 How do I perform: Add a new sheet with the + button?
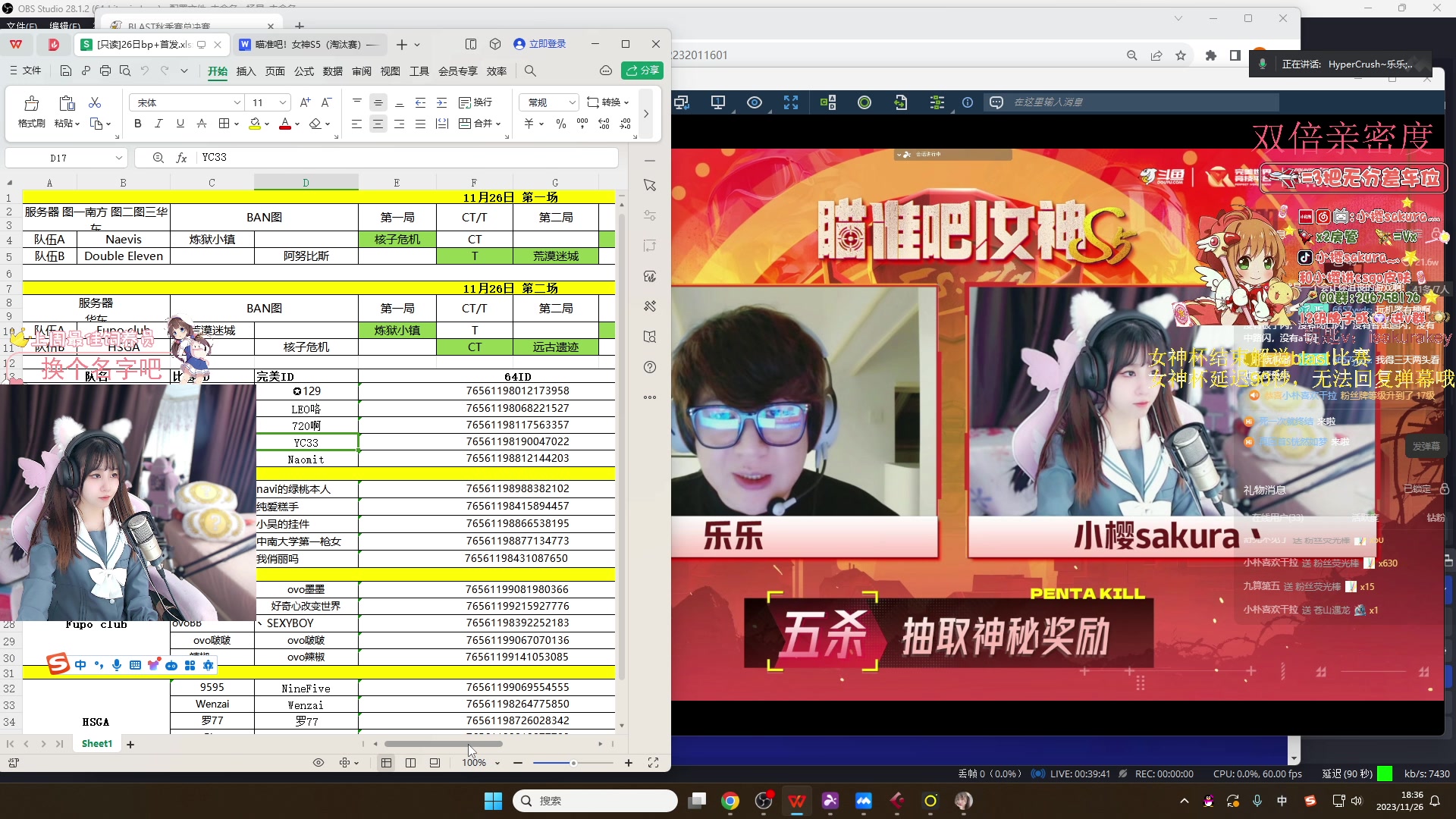(130, 744)
